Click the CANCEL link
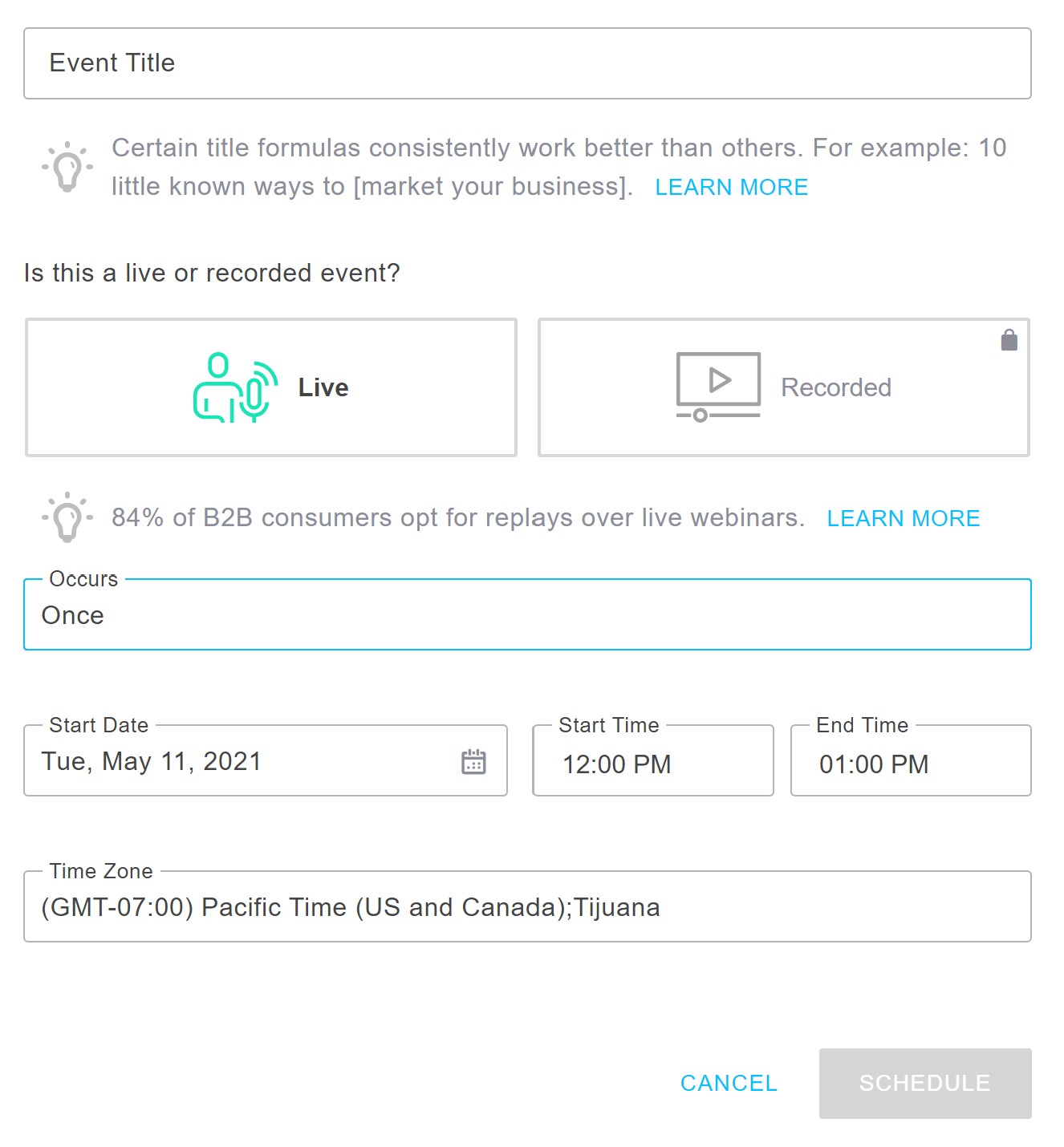 pyautogui.click(x=728, y=1083)
